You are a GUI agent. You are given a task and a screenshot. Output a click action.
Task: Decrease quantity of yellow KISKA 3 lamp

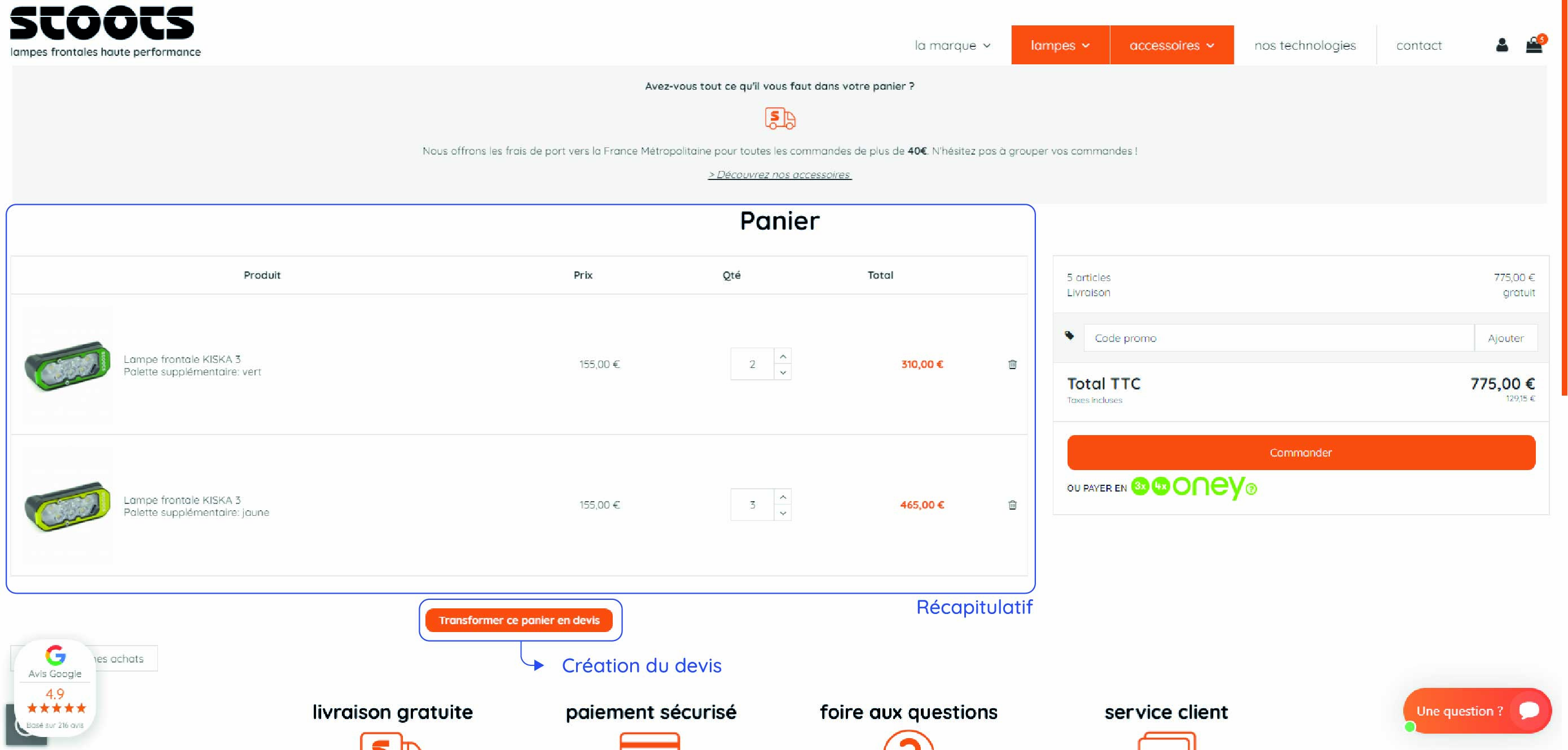[x=783, y=512]
